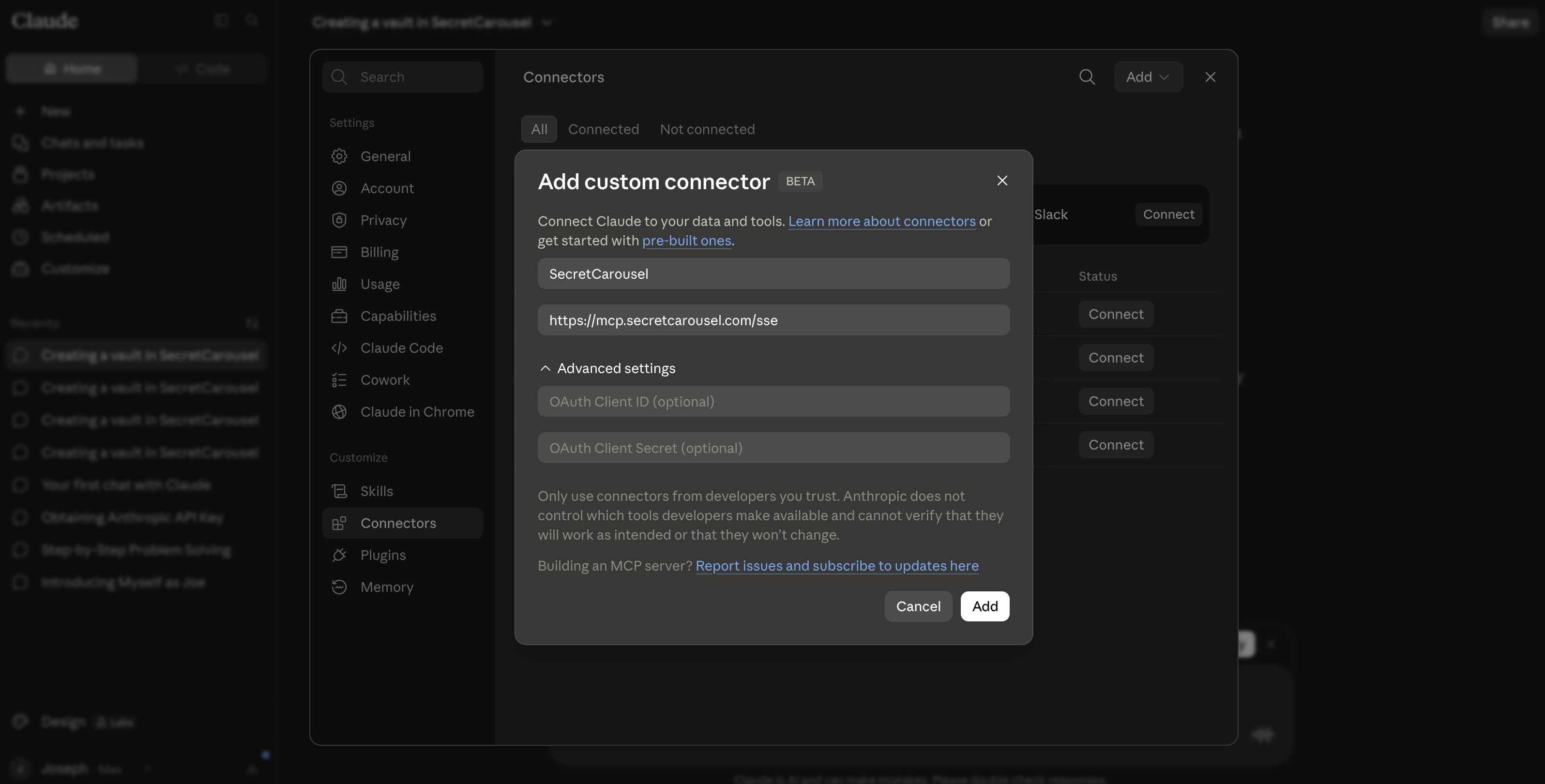1545x784 pixels.
Task: Close the Add custom connector dialog
Action: tap(1001, 181)
